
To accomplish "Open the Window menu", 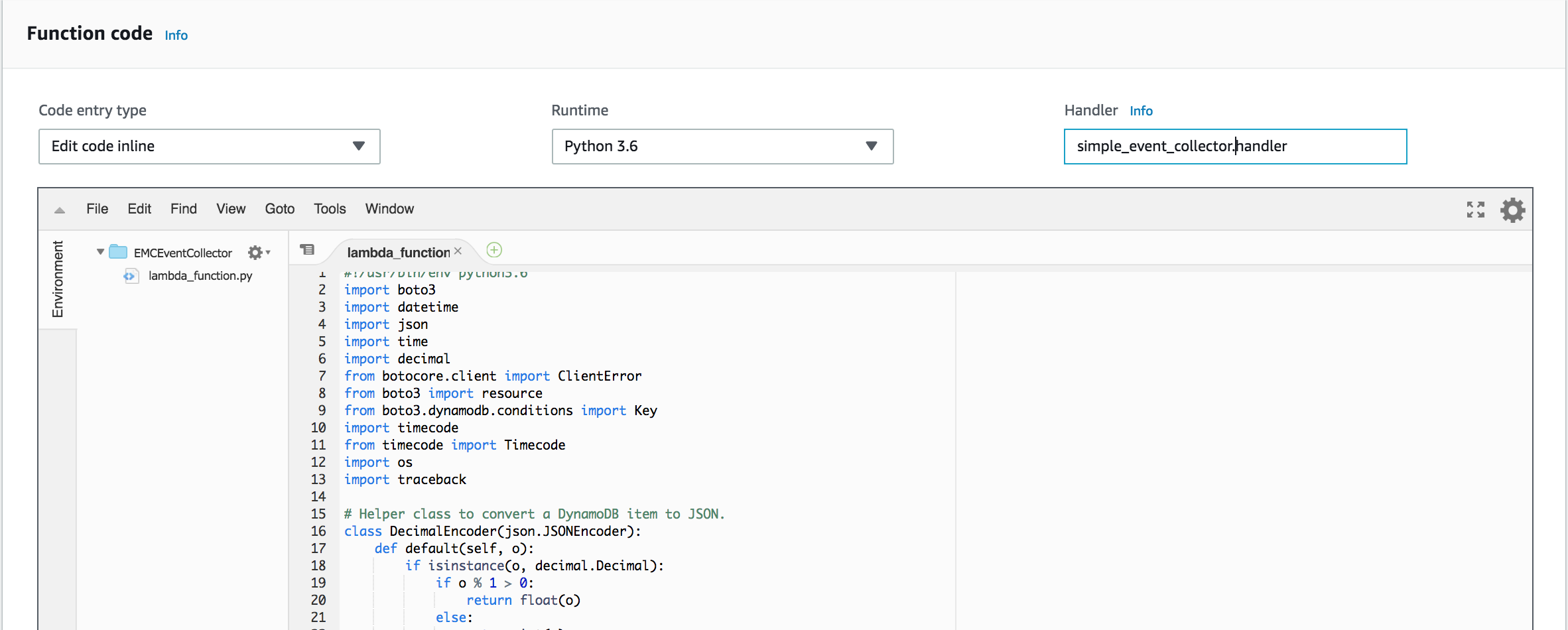I will pos(389,209).
